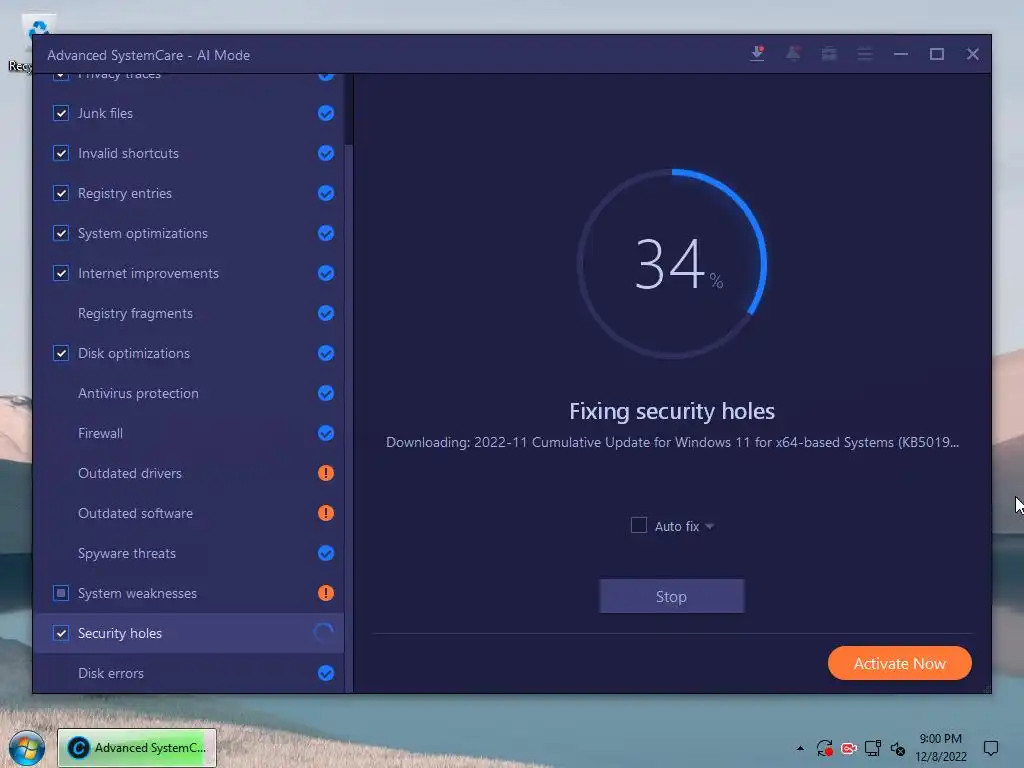The height and width of the screenshot is (768, 1024).
Task: Uncheck the Disk optimizations checkbox
Action: (61, 353)
